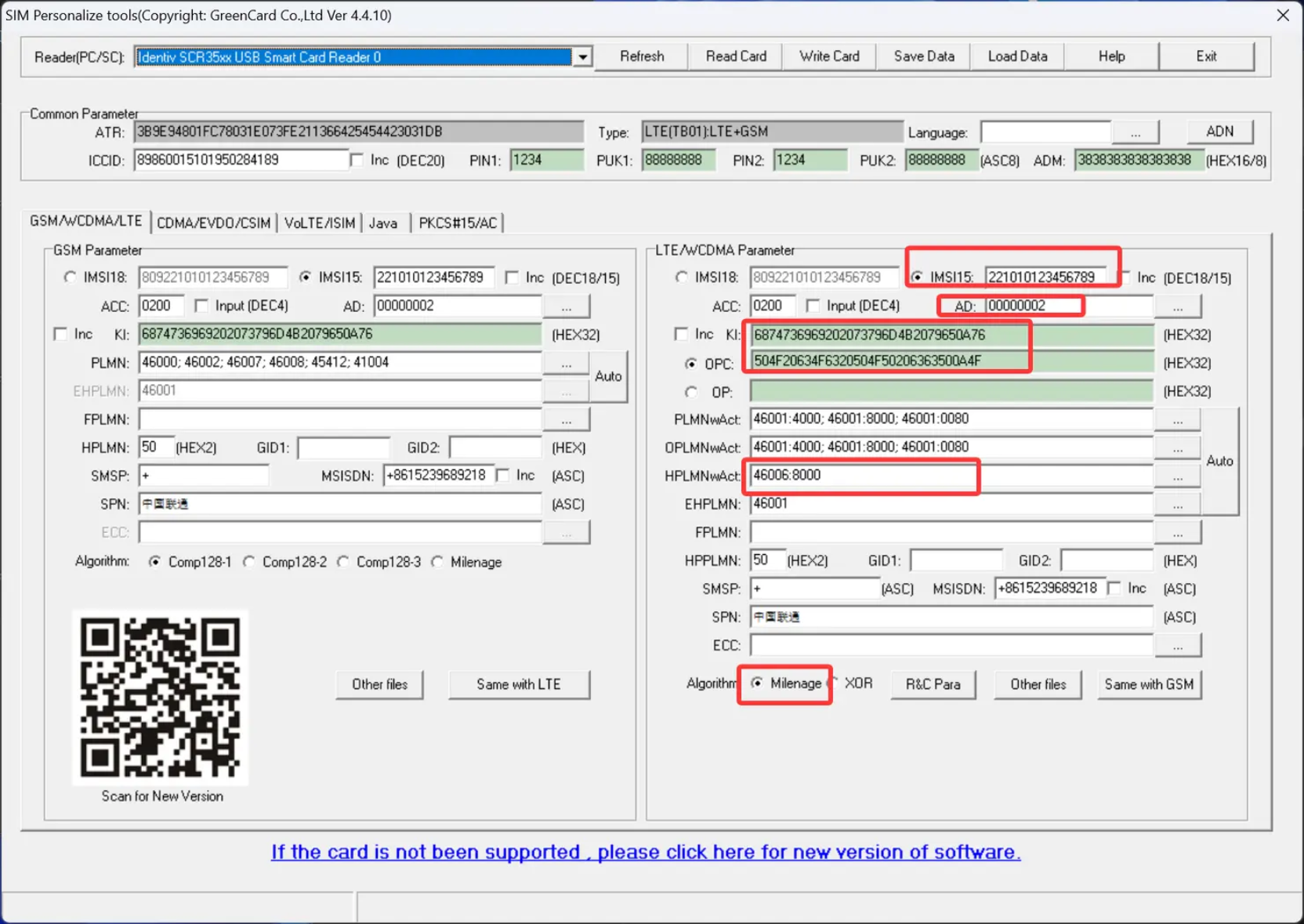Click the Same with LTE button

coord(519,684)
